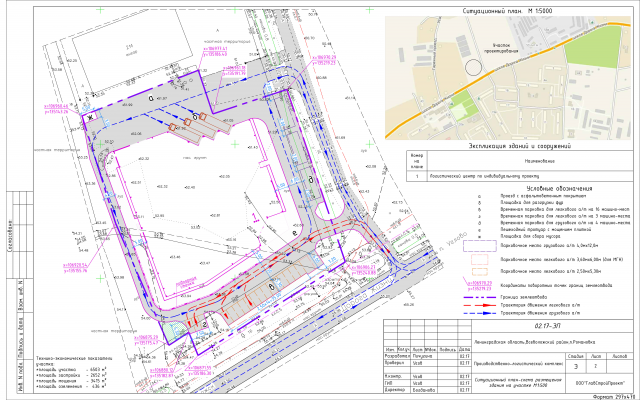Select coordinate label 'x=106976.29' near top of plan
This screenshot has width=640, height=400.
coord(324,58)
